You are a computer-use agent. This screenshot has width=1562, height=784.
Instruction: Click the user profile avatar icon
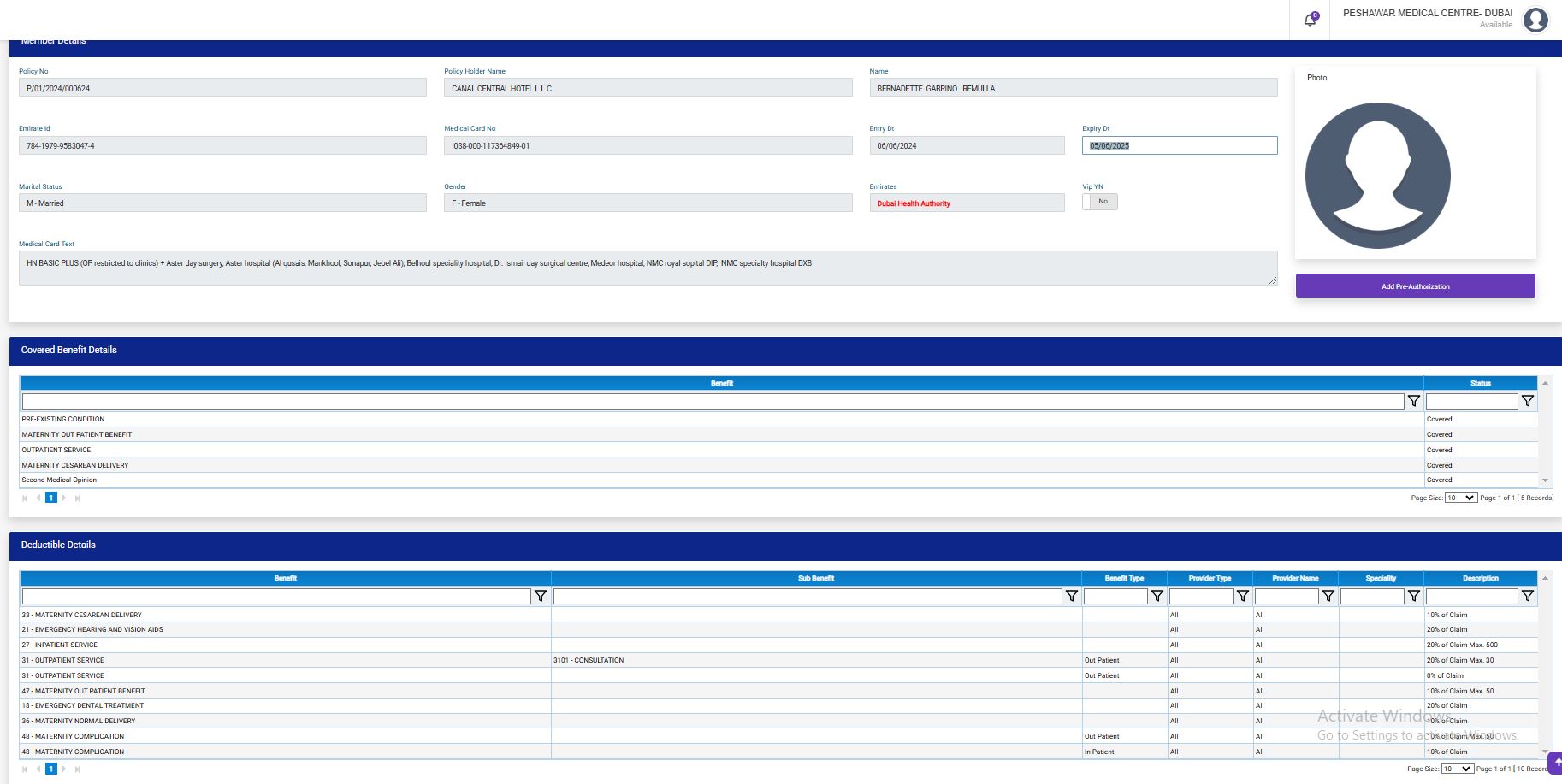[x=1535, y=19]
